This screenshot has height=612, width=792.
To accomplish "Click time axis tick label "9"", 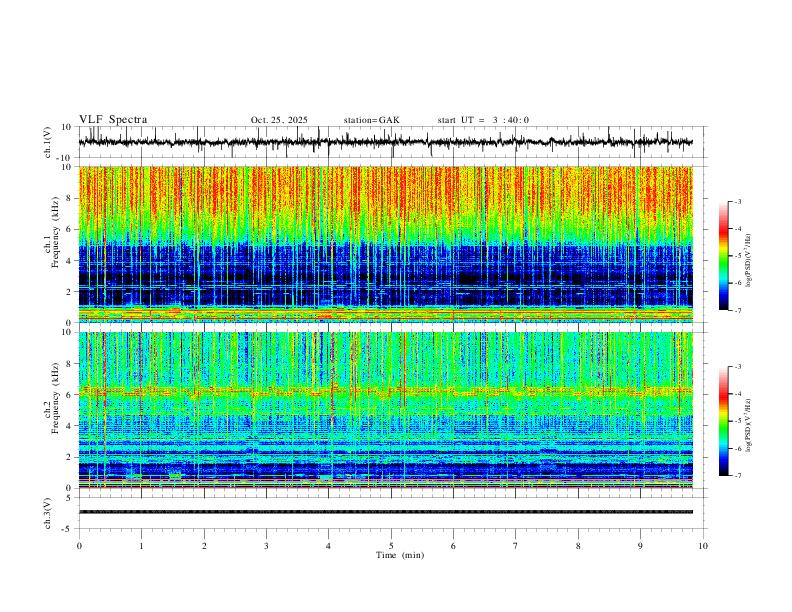I will pyautogui.click(x=640, y=546).
